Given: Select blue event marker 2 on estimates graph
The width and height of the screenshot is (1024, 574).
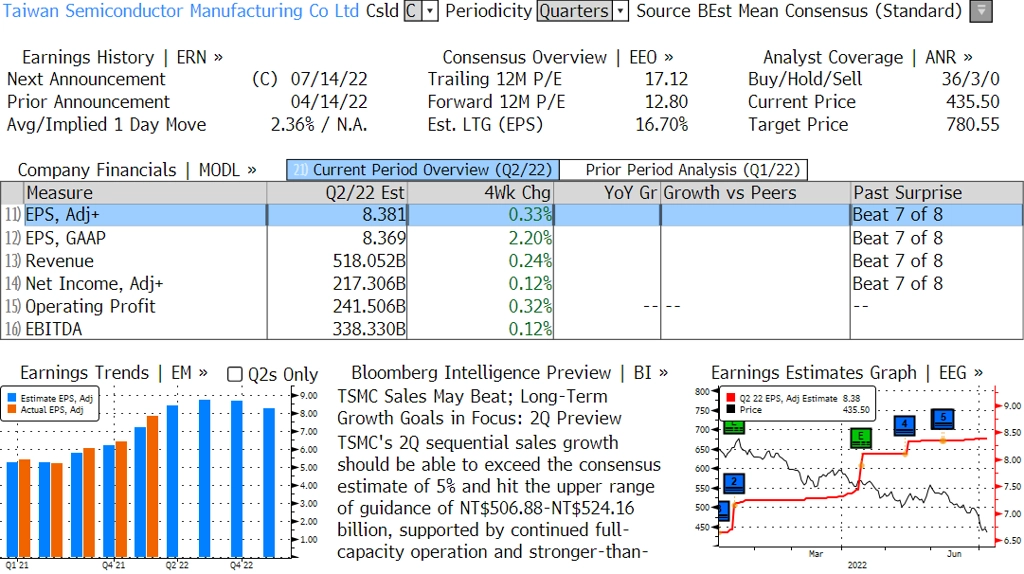Looking at the screenshot, I should tap(734, 483).
